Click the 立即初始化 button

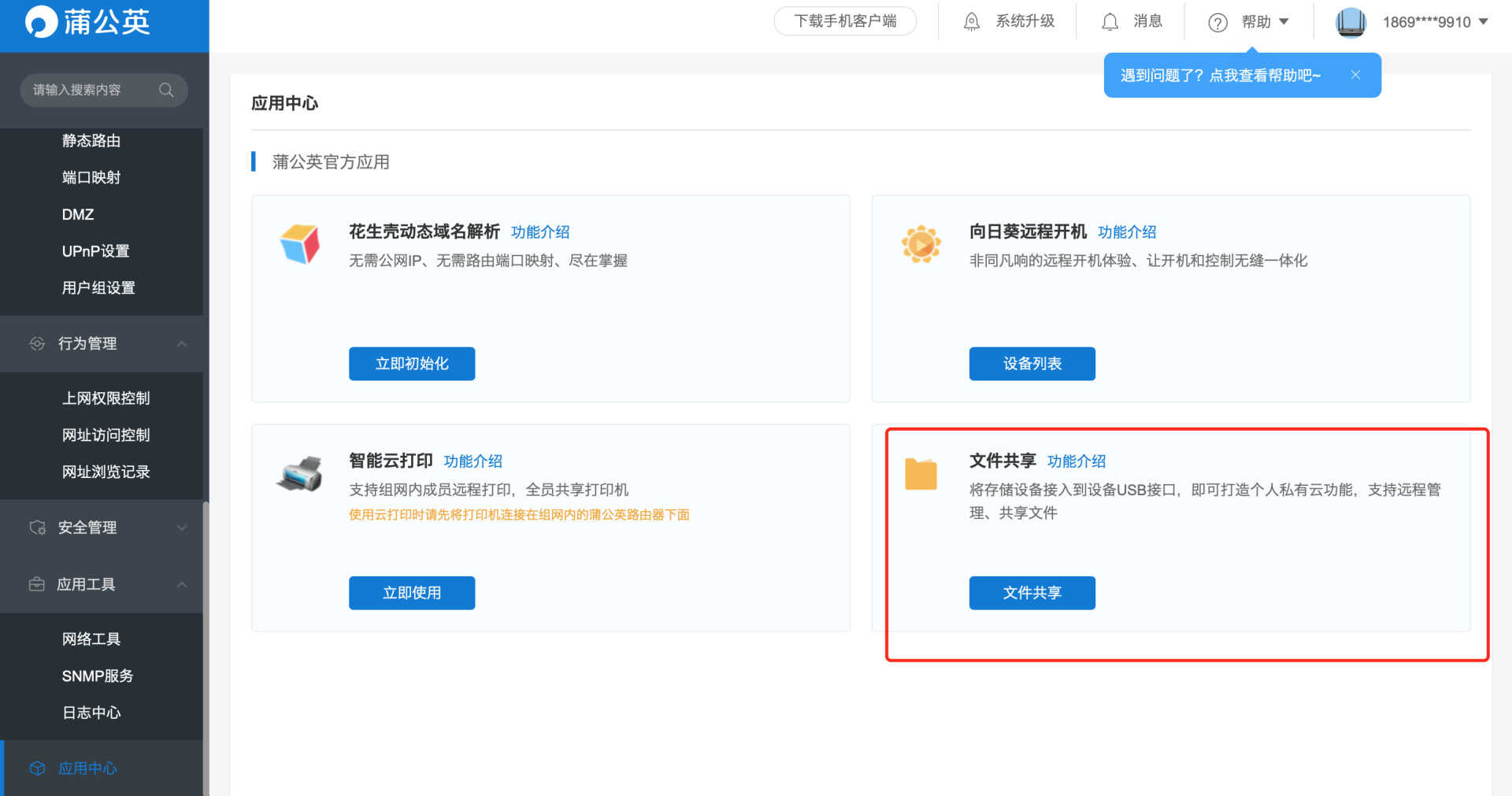[412, 364]
